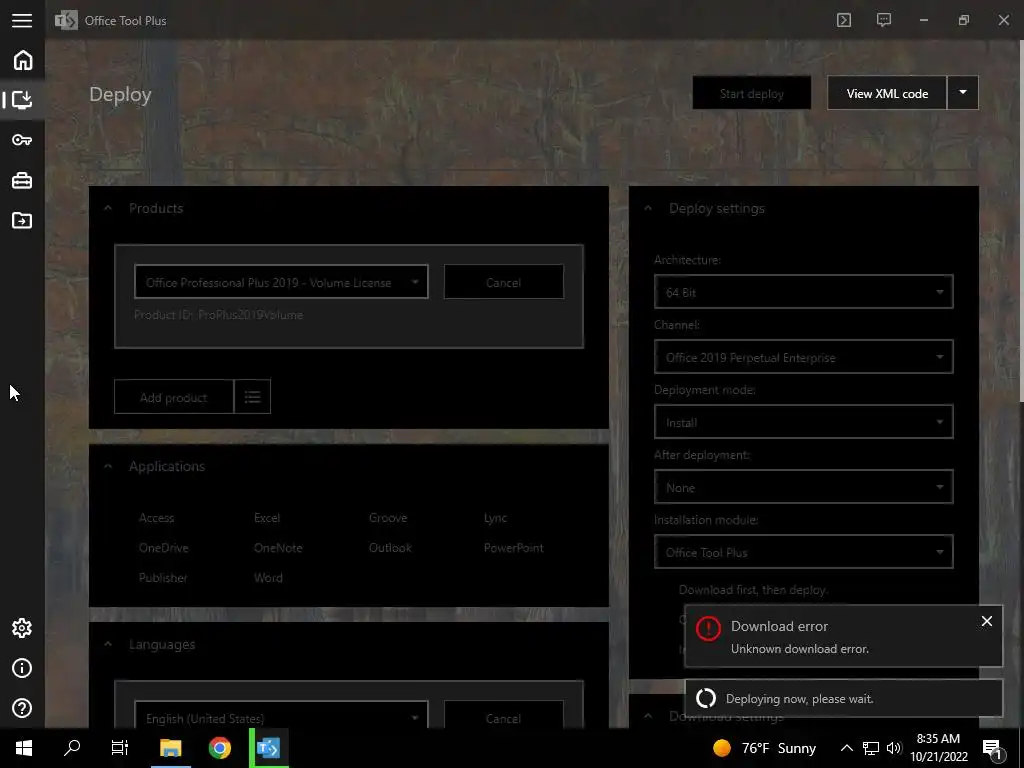This screenshot has width=1024, height=768.
Task: Collapse the Products section
Action: (108, 208)
